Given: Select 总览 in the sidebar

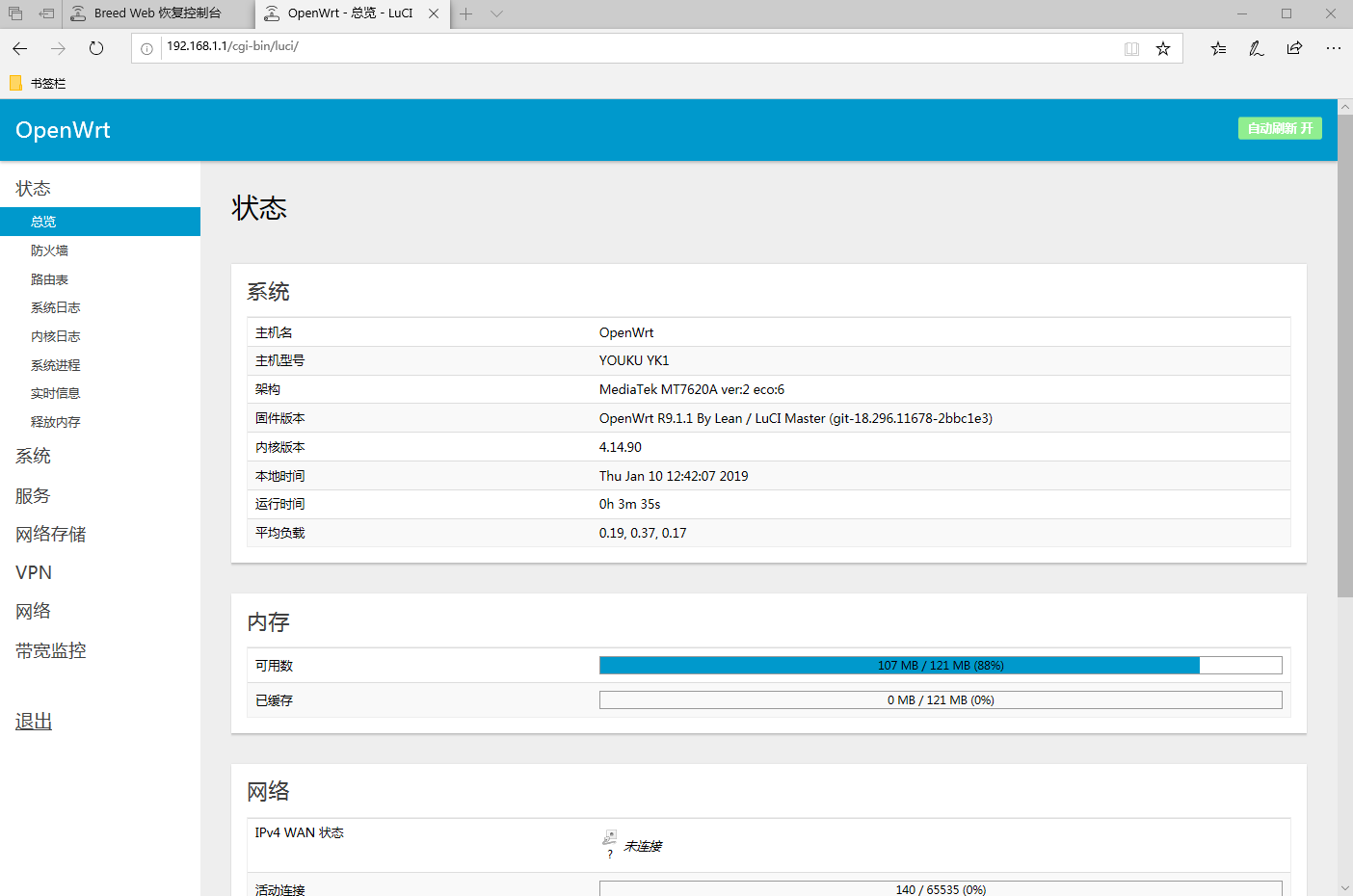Looking at the screenshot, I should 100,222.
